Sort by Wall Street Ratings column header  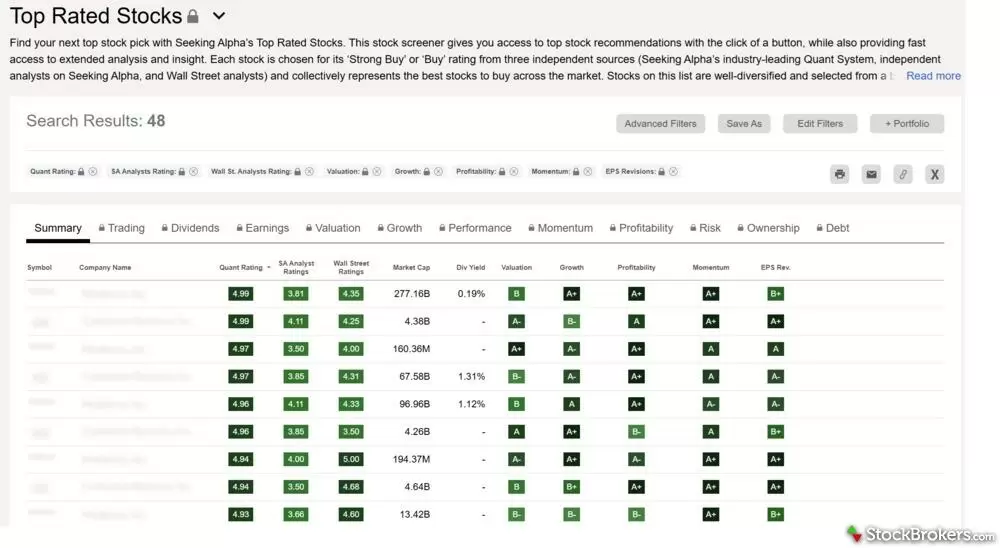(351, 267)
